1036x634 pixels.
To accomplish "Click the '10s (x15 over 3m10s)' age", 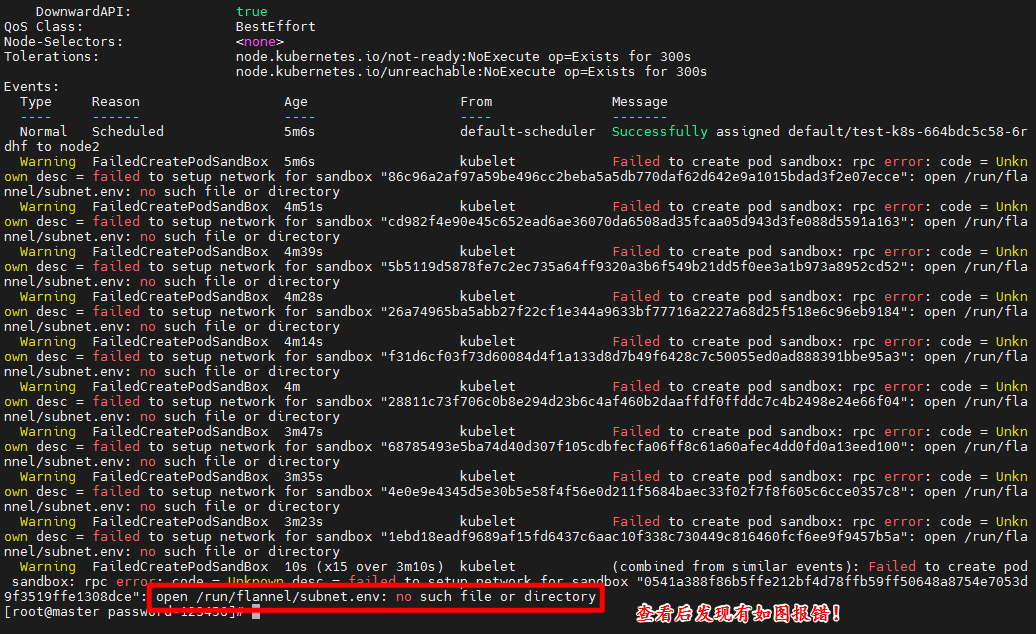I will (363, 567).
